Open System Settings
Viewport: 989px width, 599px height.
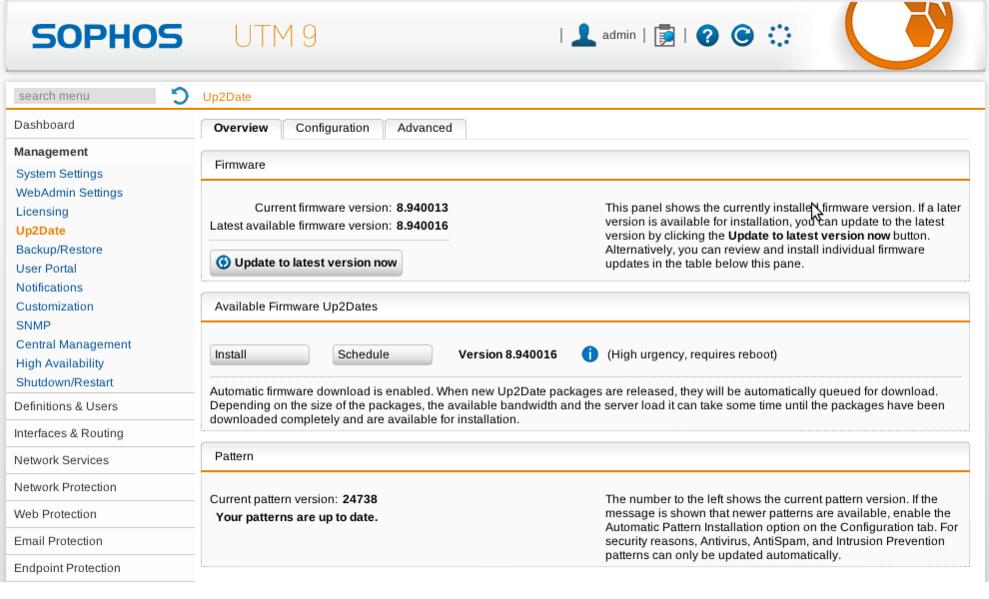[x=59, y=173]
